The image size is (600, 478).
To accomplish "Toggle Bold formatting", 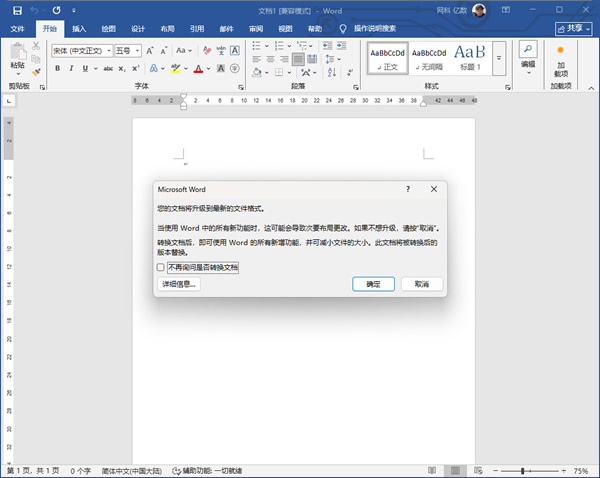I will click(57, 69).
